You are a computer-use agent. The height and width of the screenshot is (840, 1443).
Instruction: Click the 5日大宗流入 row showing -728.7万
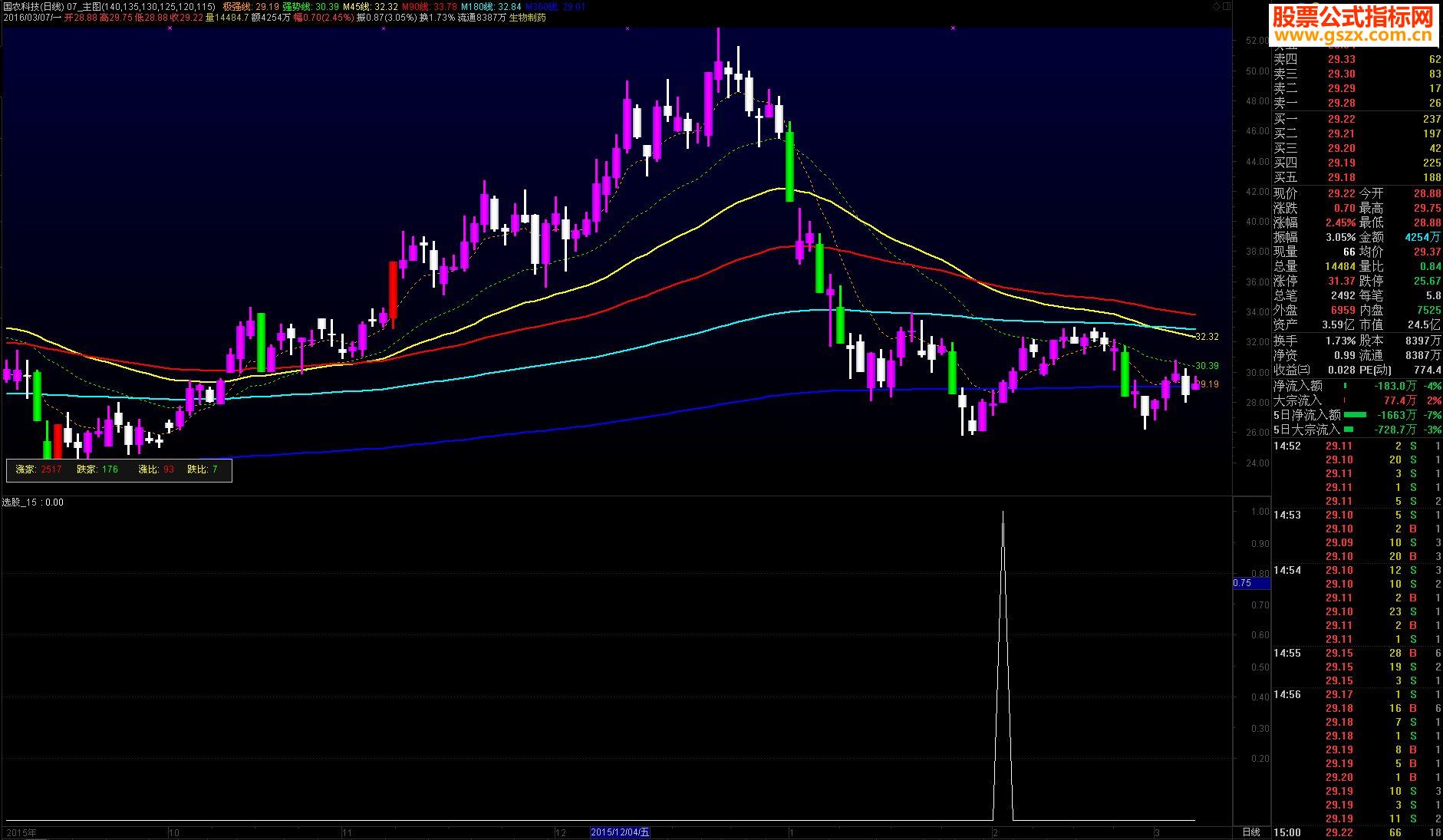pos(1357,430)
